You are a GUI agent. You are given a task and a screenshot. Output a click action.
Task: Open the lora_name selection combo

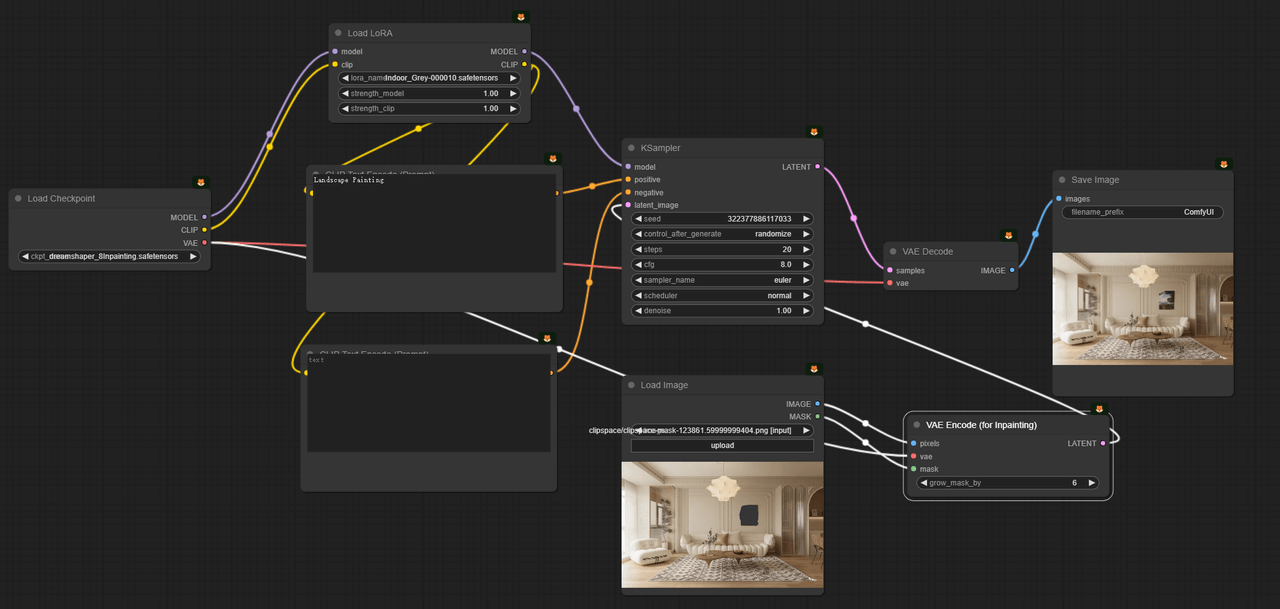point(430,78)
